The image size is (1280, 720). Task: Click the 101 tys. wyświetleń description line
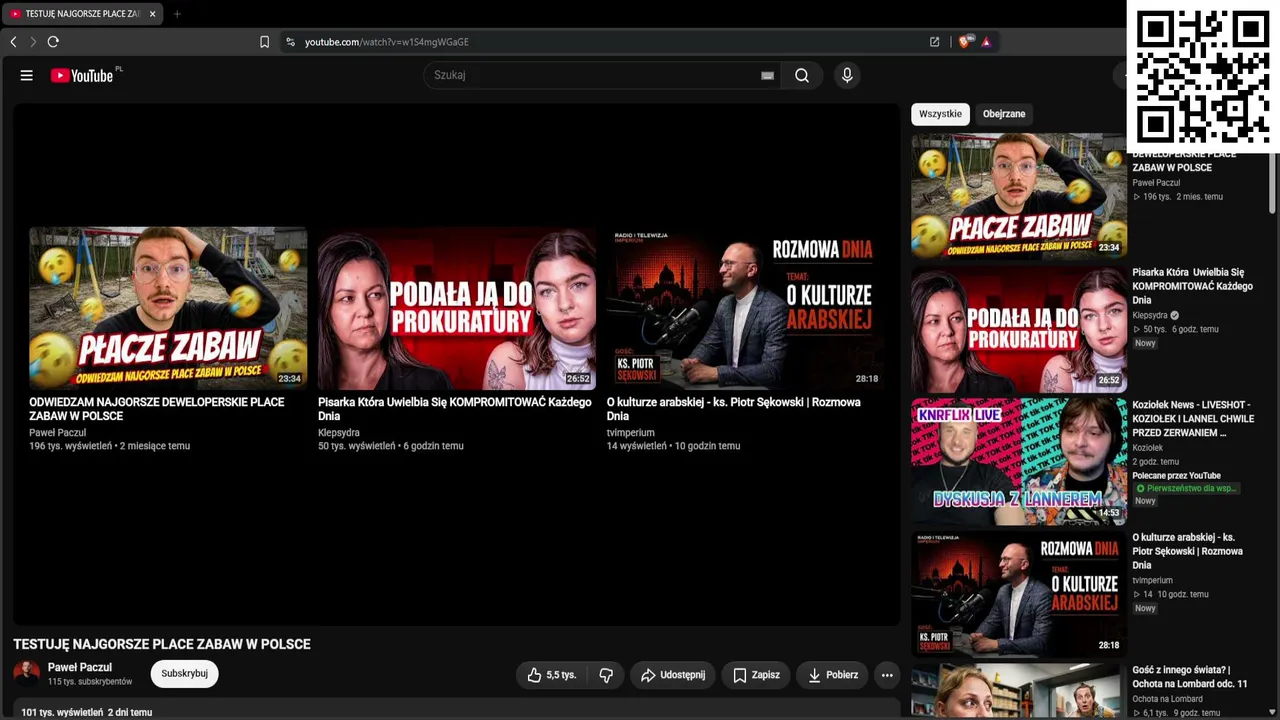87,713
